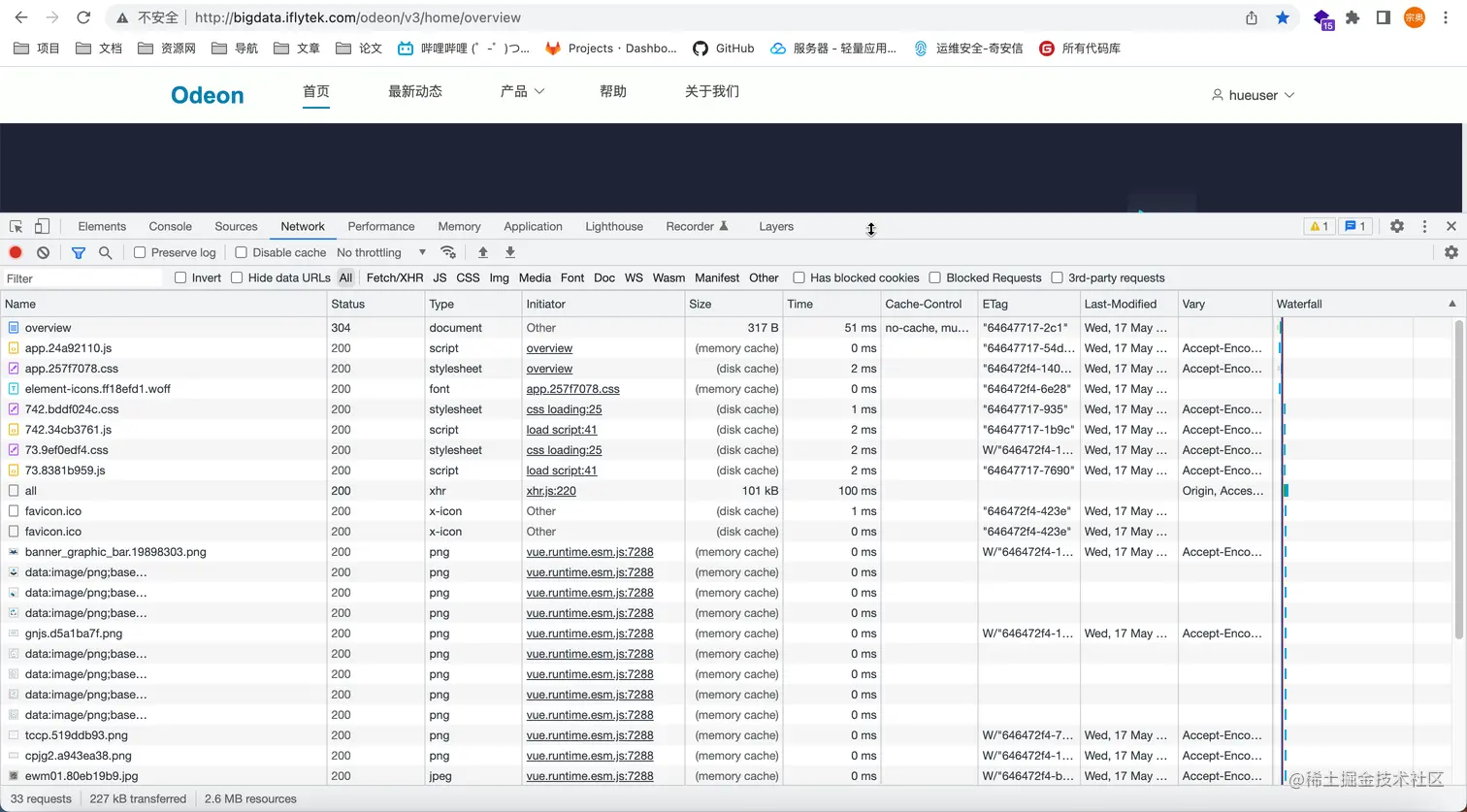This screenshot has height=812, width=1467.
Task: Click the browser back arrow
Action: 21,17
